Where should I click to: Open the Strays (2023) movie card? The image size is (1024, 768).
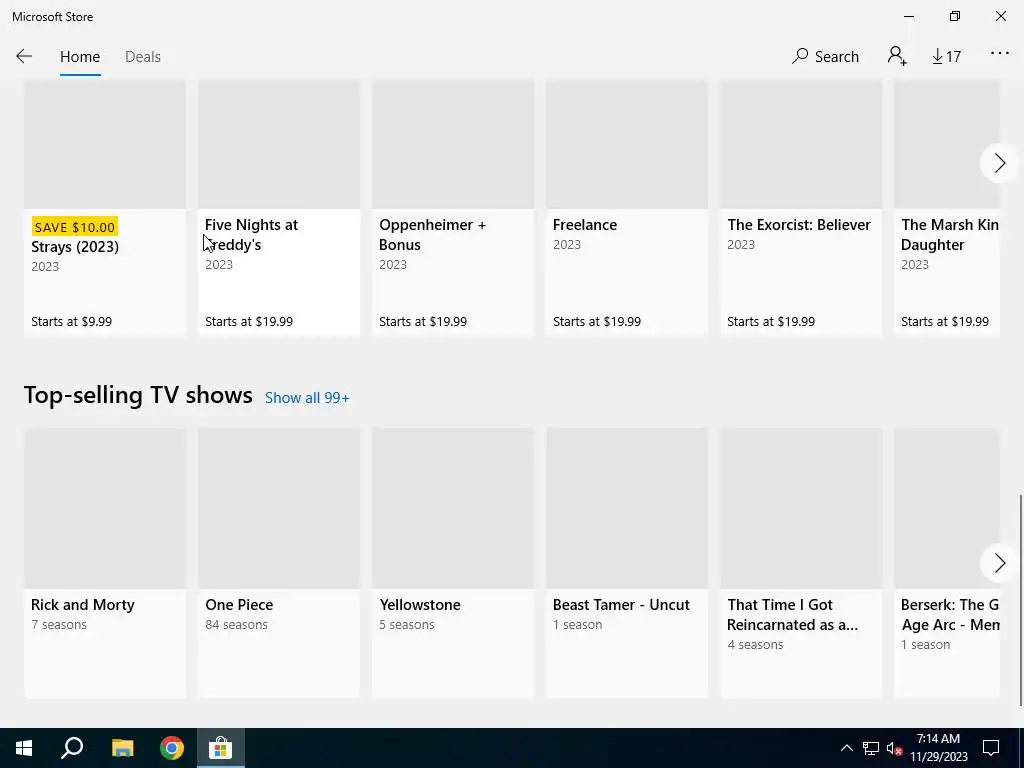click(105, 208)
